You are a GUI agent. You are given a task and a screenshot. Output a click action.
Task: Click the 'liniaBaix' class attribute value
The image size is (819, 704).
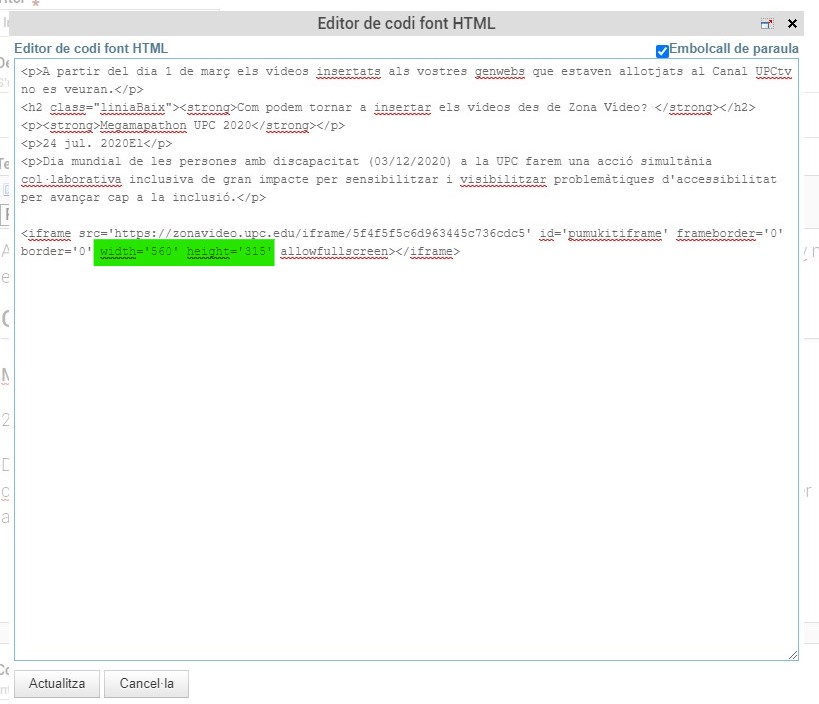click(x=132, y=108)
